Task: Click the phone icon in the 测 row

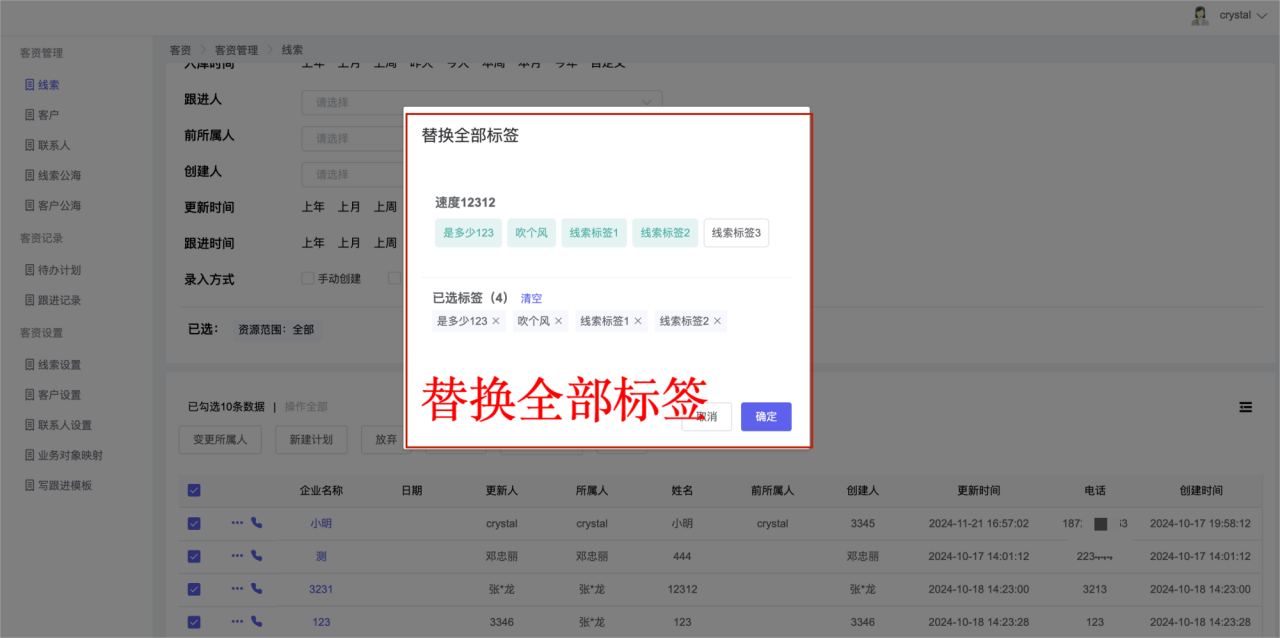Action: (x=257, y=555)
